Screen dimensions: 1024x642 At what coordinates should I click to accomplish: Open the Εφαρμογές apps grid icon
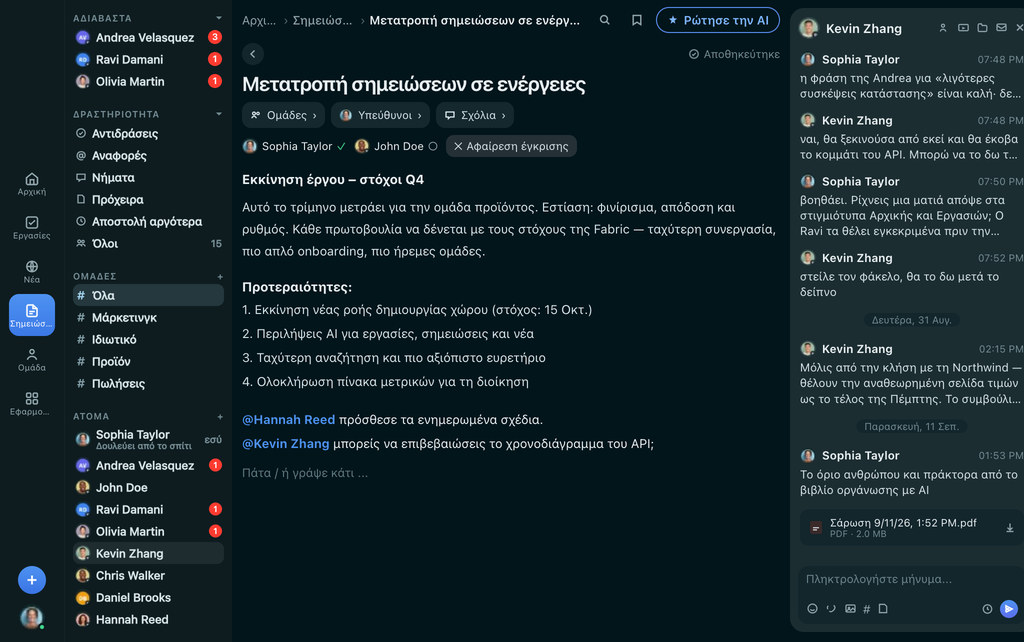coord(31,403)
